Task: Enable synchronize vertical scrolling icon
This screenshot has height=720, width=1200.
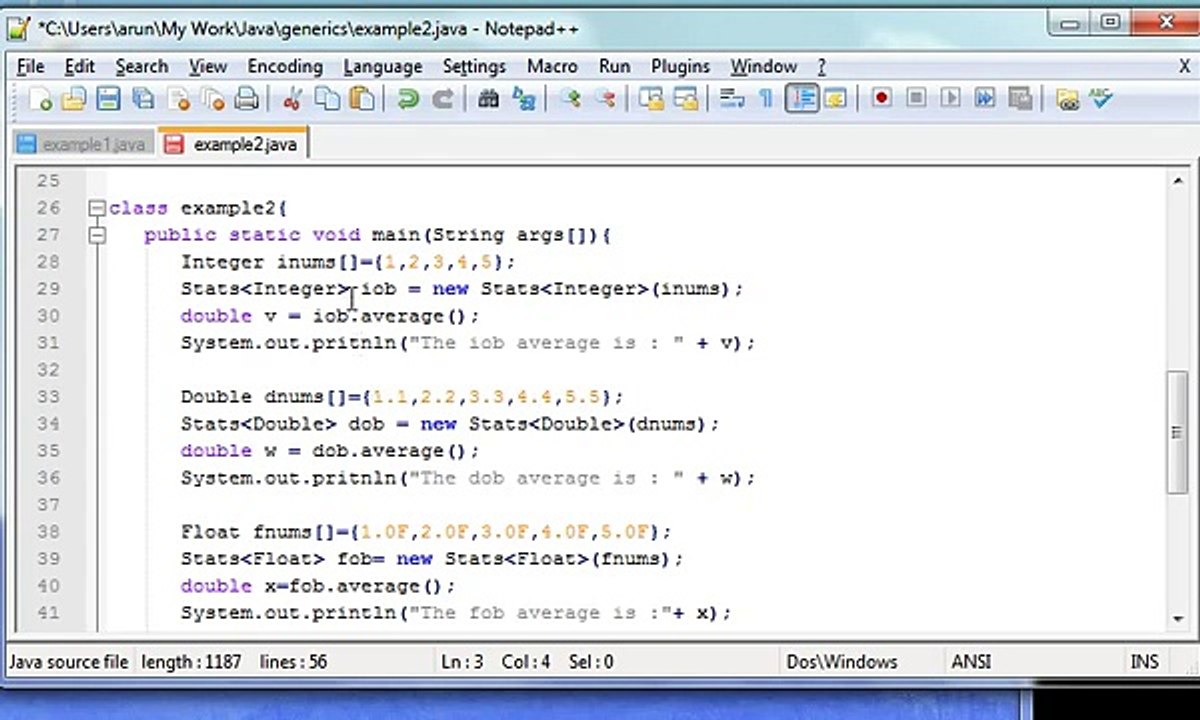Action: click(x=651, y=99)
